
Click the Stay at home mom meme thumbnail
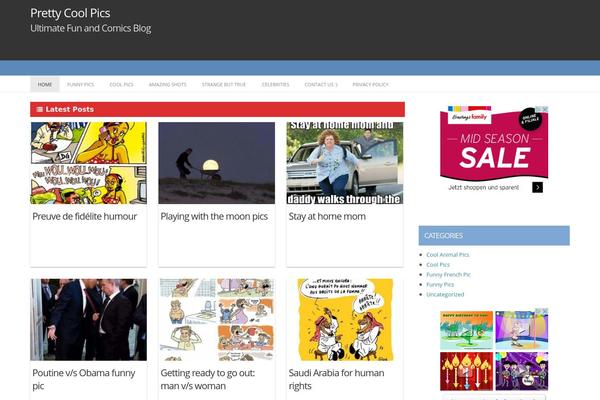(345, 163)
